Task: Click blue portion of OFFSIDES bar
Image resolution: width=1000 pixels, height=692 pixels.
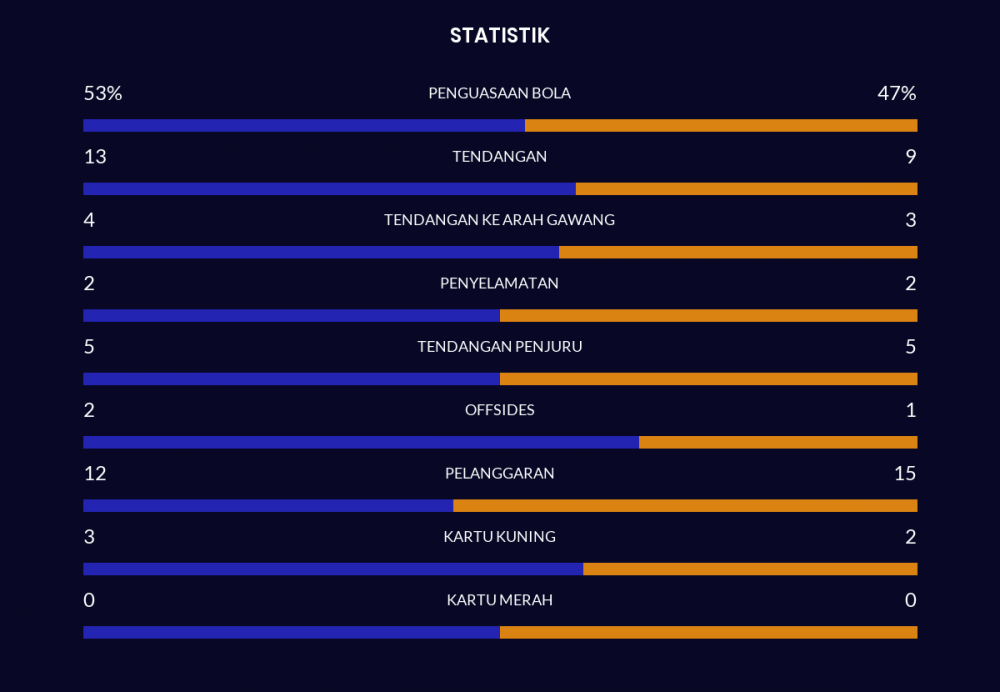Action: [x=360, y=442]
